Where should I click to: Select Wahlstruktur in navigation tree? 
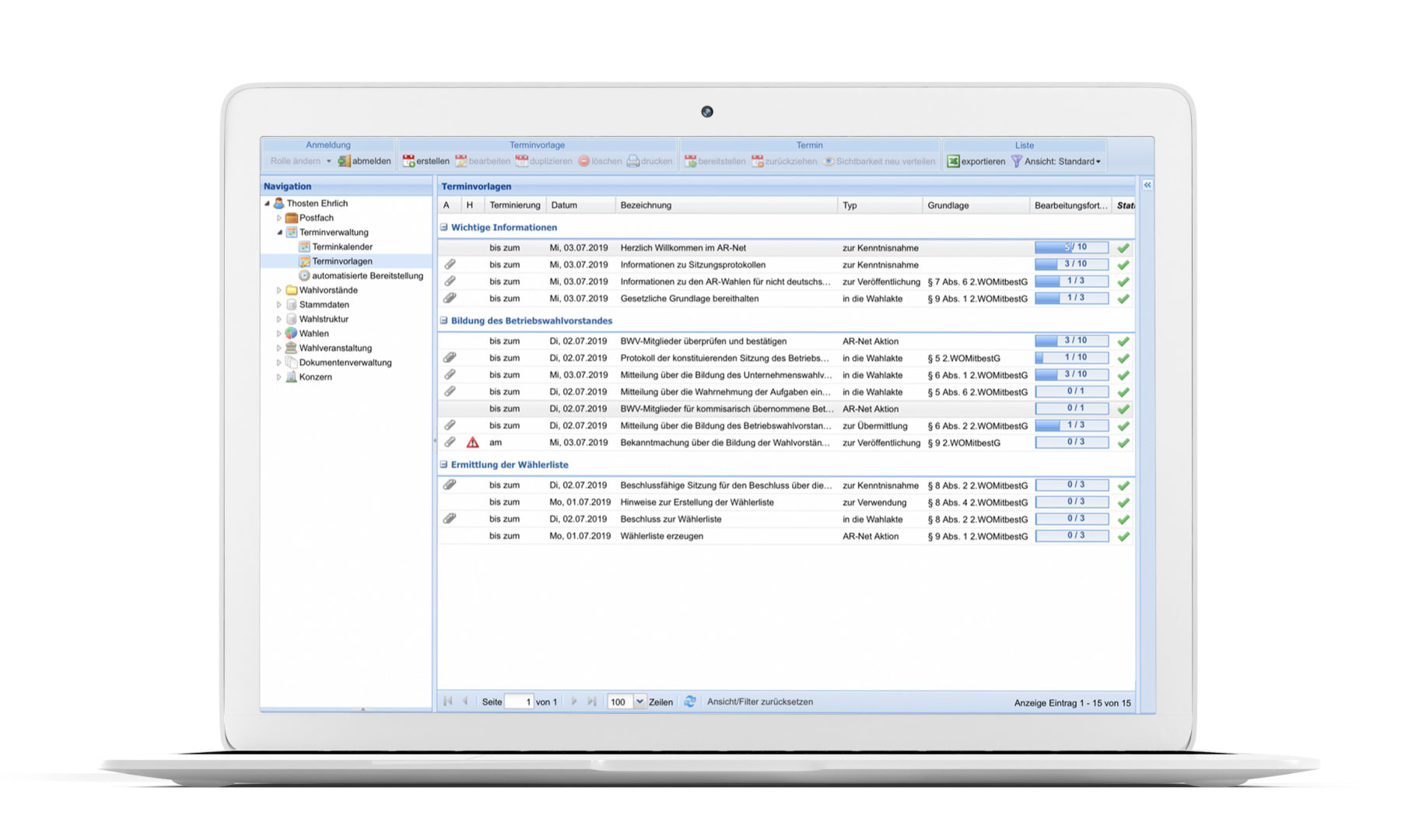coord(324,319)
